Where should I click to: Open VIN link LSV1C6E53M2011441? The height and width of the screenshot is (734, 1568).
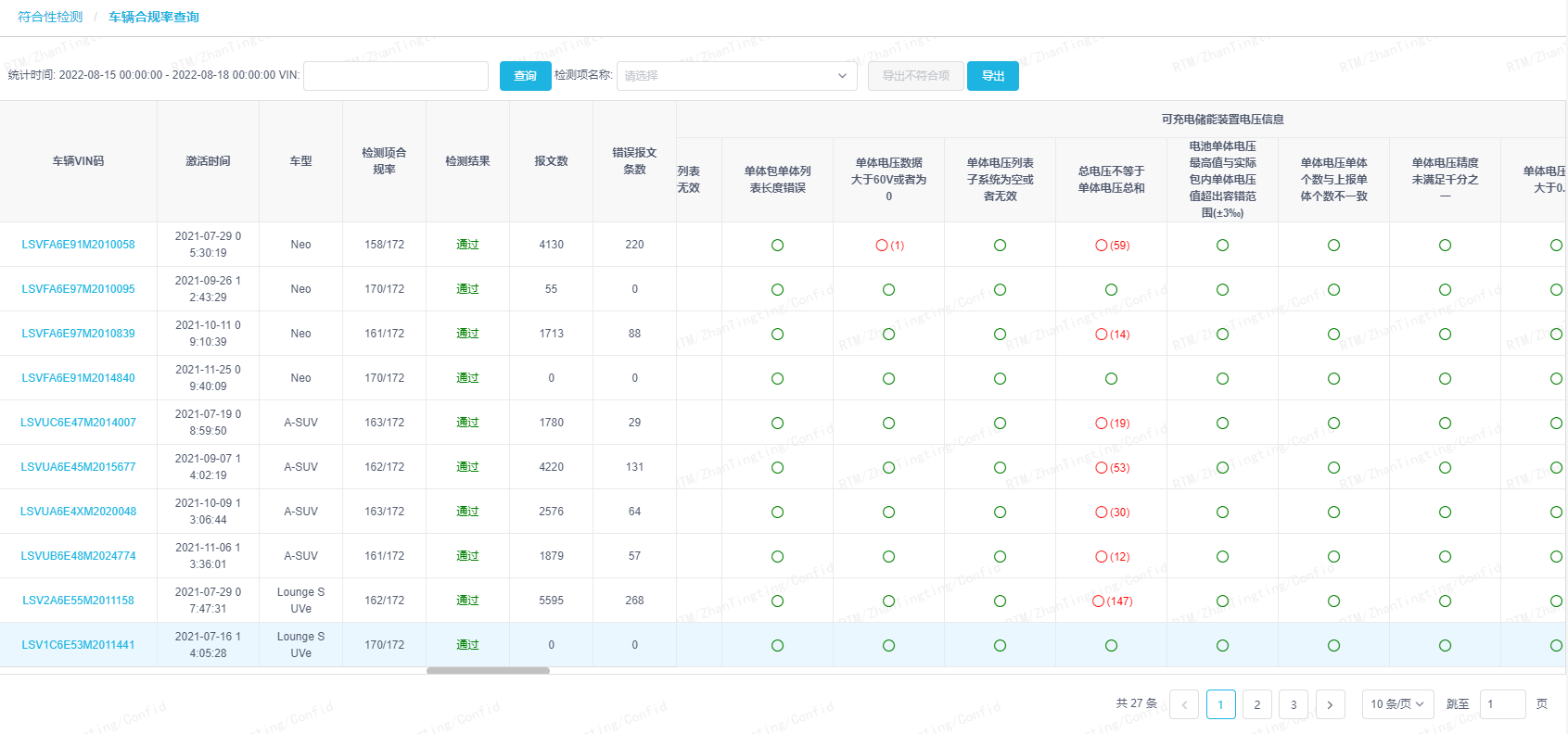(x=78, y=645)
